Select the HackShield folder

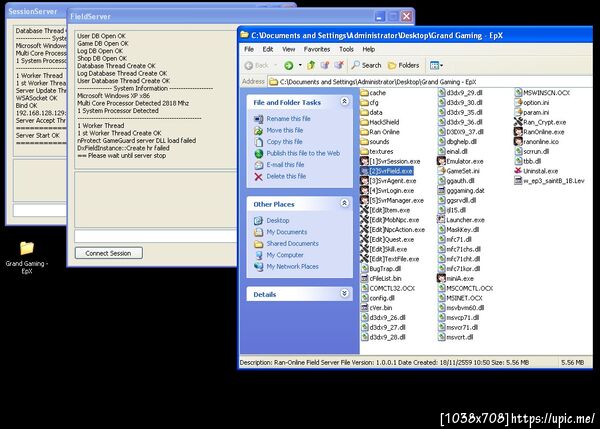click(380, 122)
